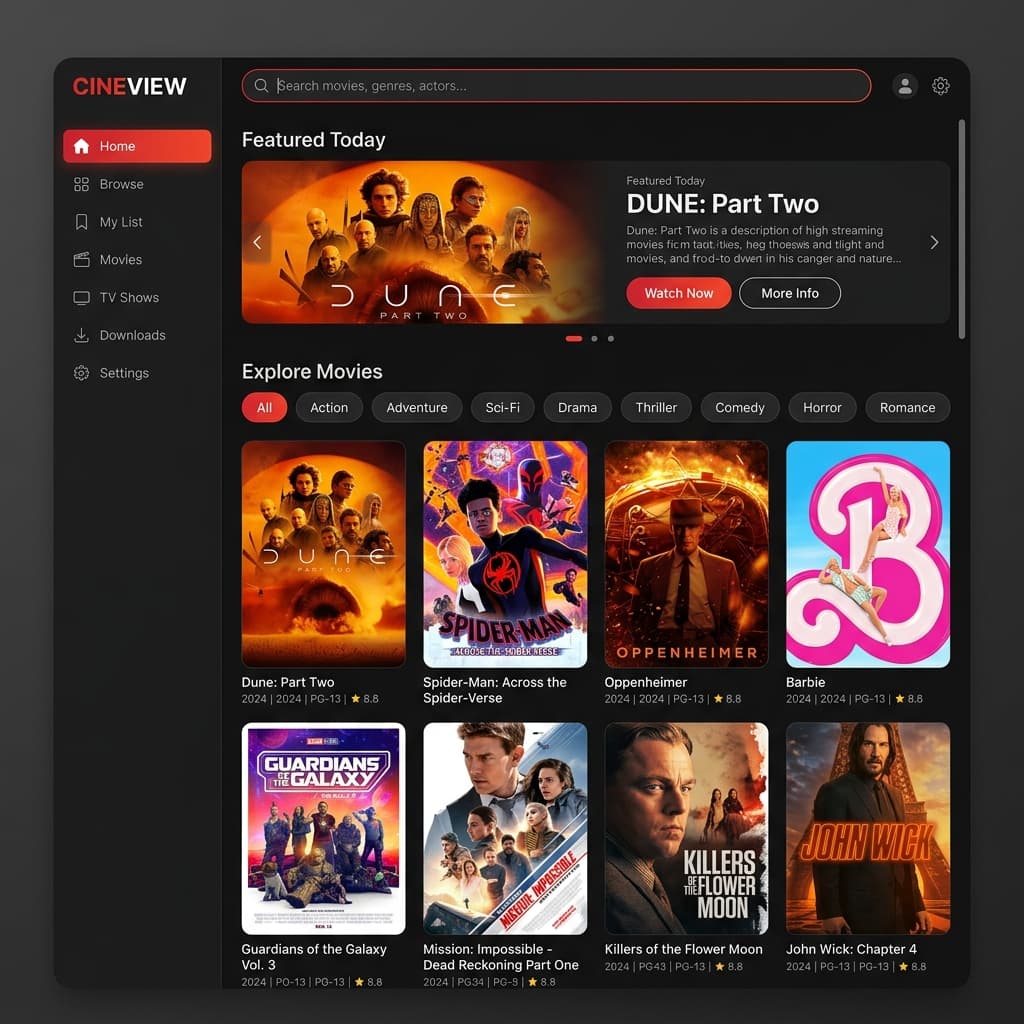Click the star rating under Barbie
The image size is (1024, 1024).
(909, 699)
